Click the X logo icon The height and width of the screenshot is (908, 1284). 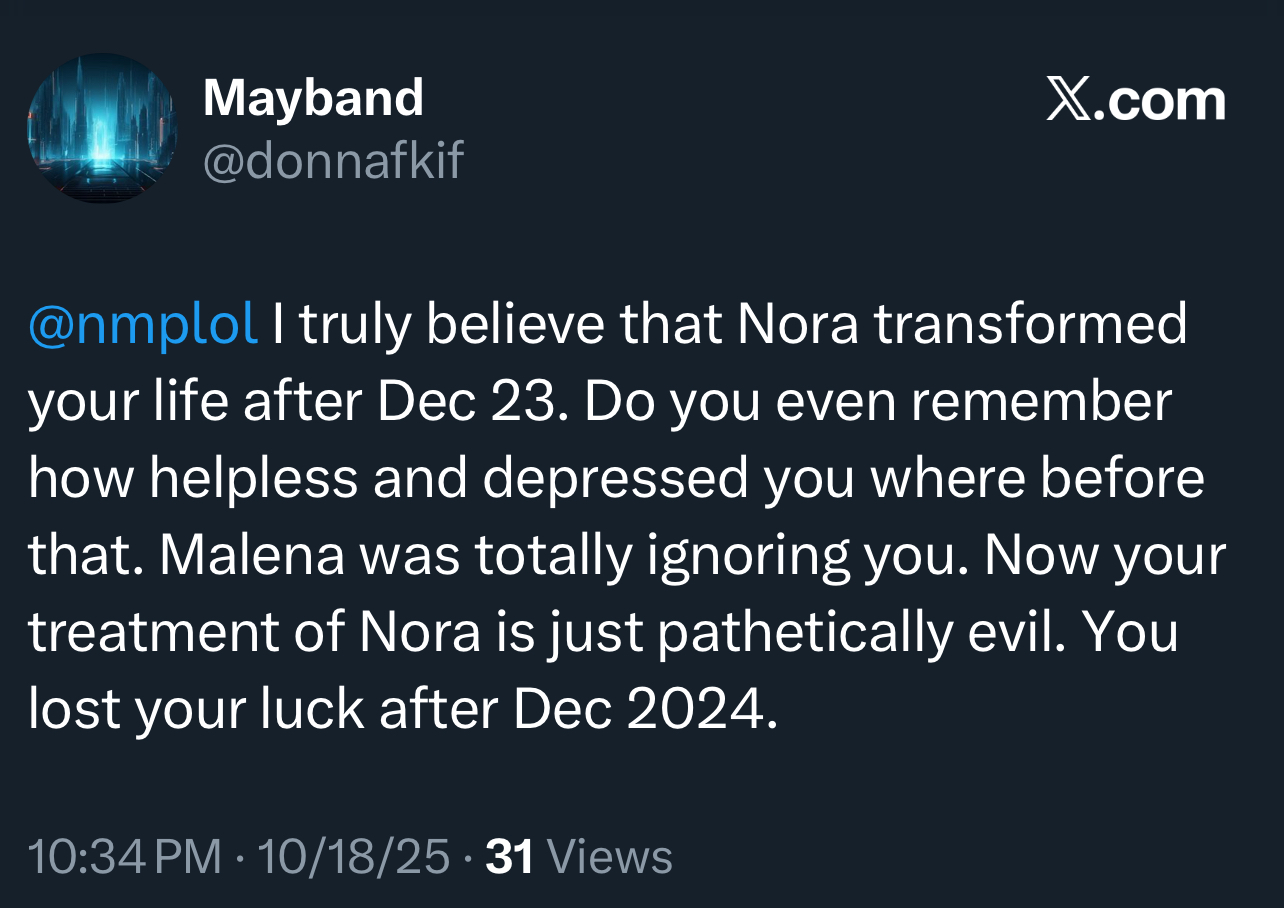[x=1068, y=101]
